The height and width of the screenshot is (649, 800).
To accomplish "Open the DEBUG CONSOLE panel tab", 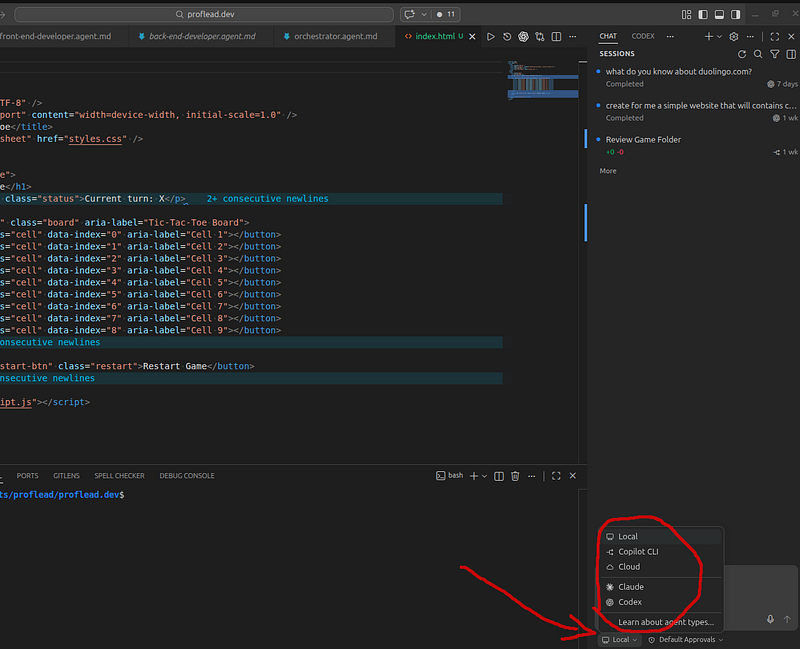I will (x=187, y=476).
